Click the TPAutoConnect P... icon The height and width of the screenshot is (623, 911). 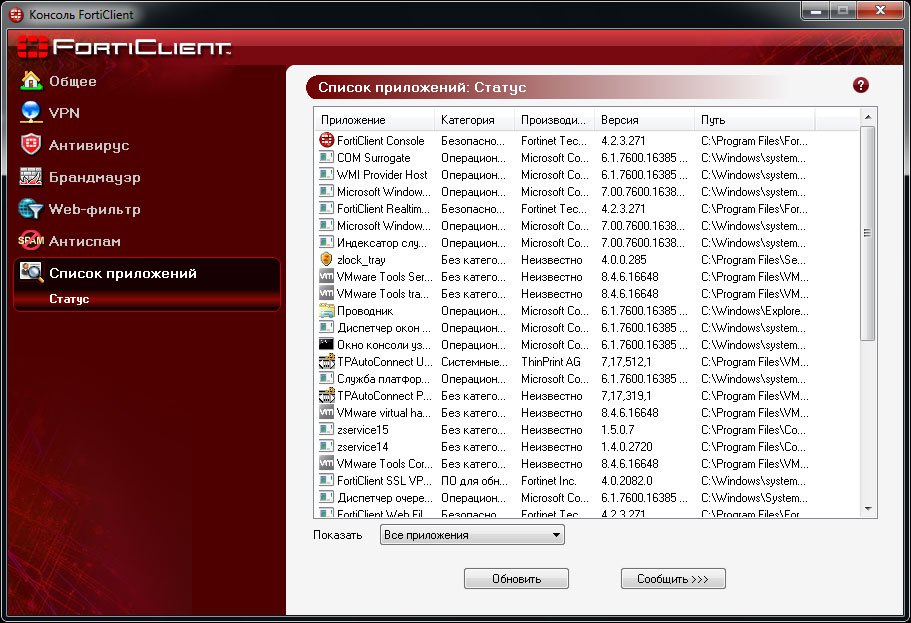pos(327,396)
